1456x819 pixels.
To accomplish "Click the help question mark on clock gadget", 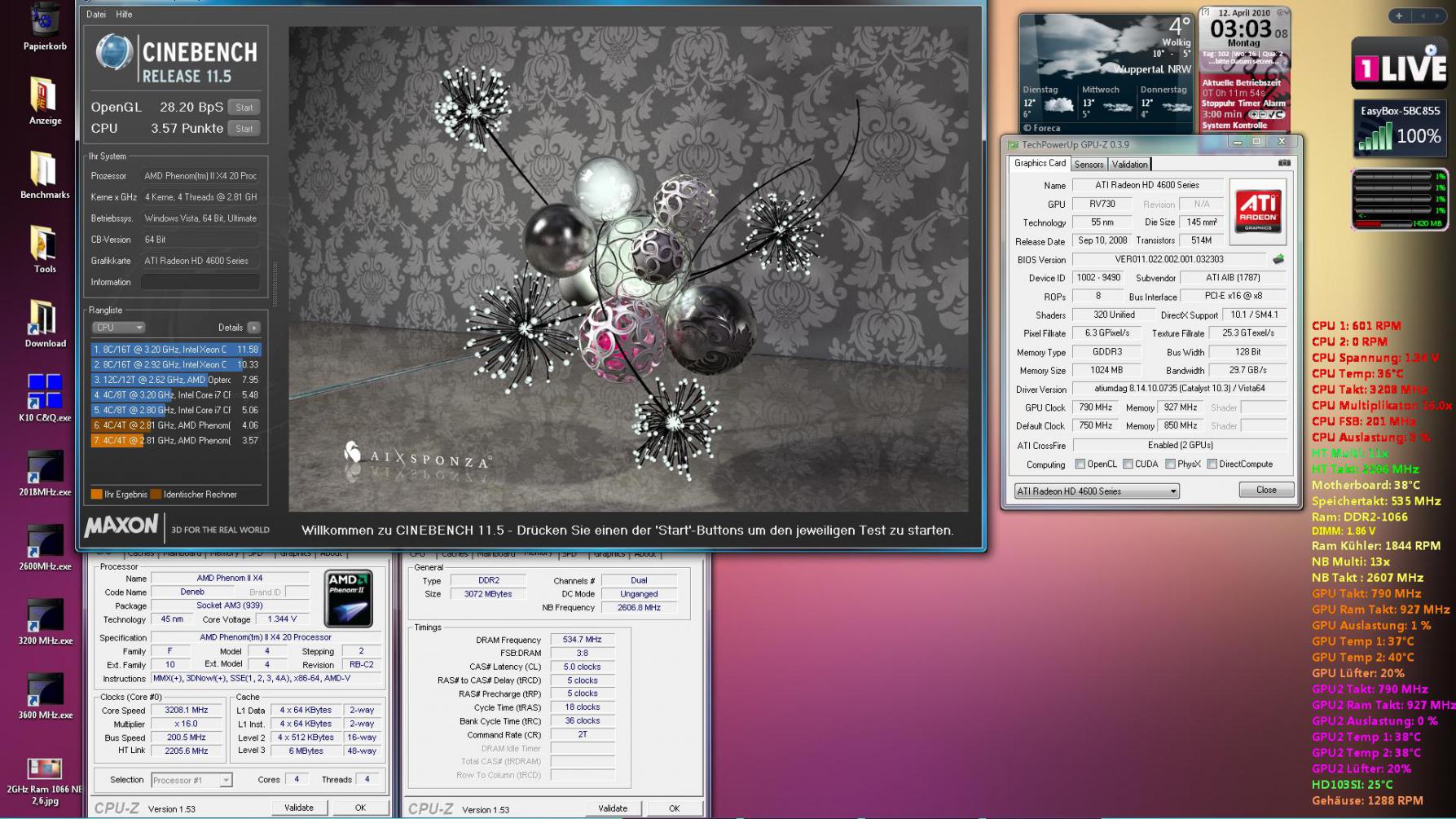I will tap(1205, 12).
